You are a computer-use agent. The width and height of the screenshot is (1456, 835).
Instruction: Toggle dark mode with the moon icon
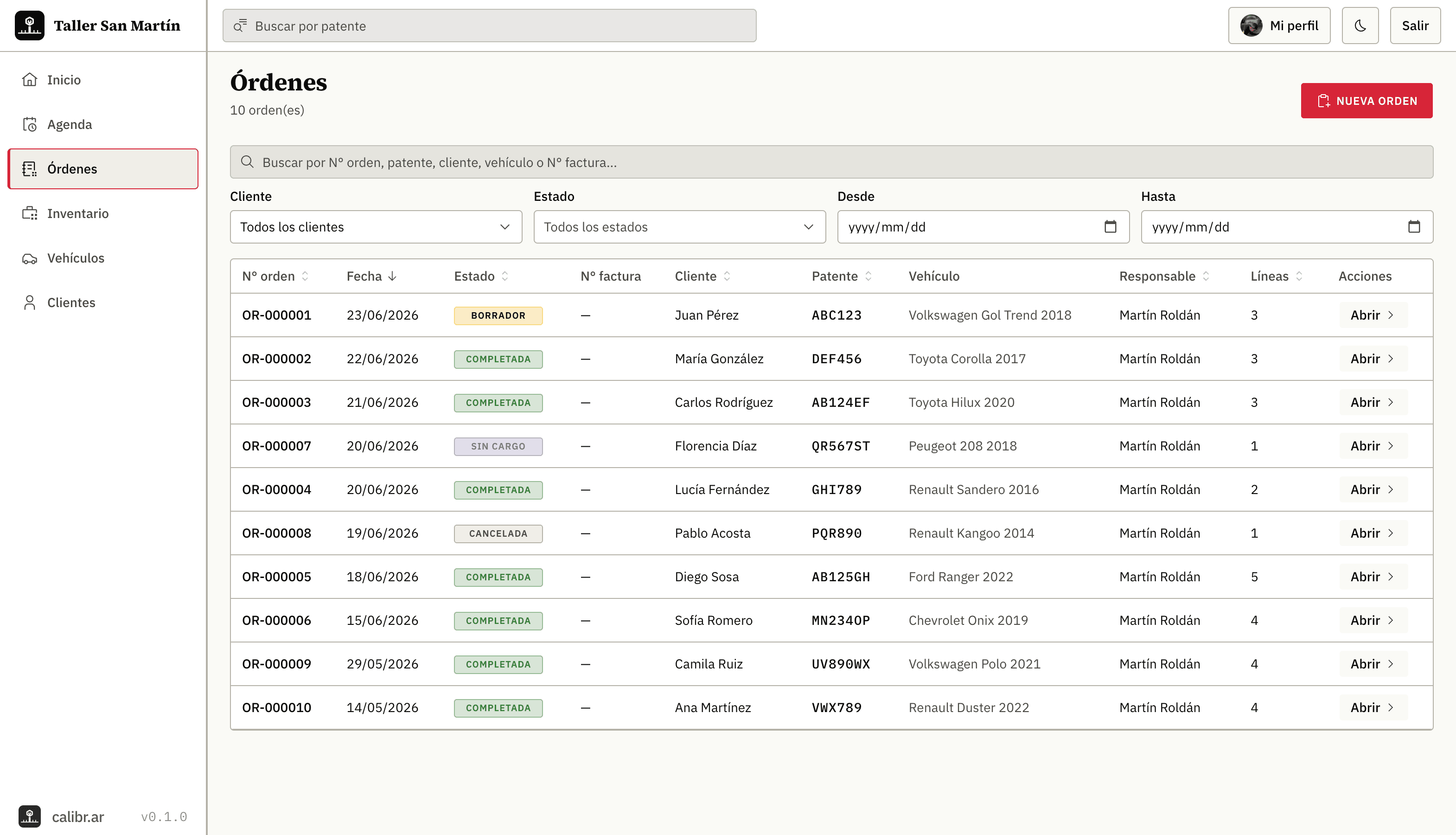coord(1360,25)
